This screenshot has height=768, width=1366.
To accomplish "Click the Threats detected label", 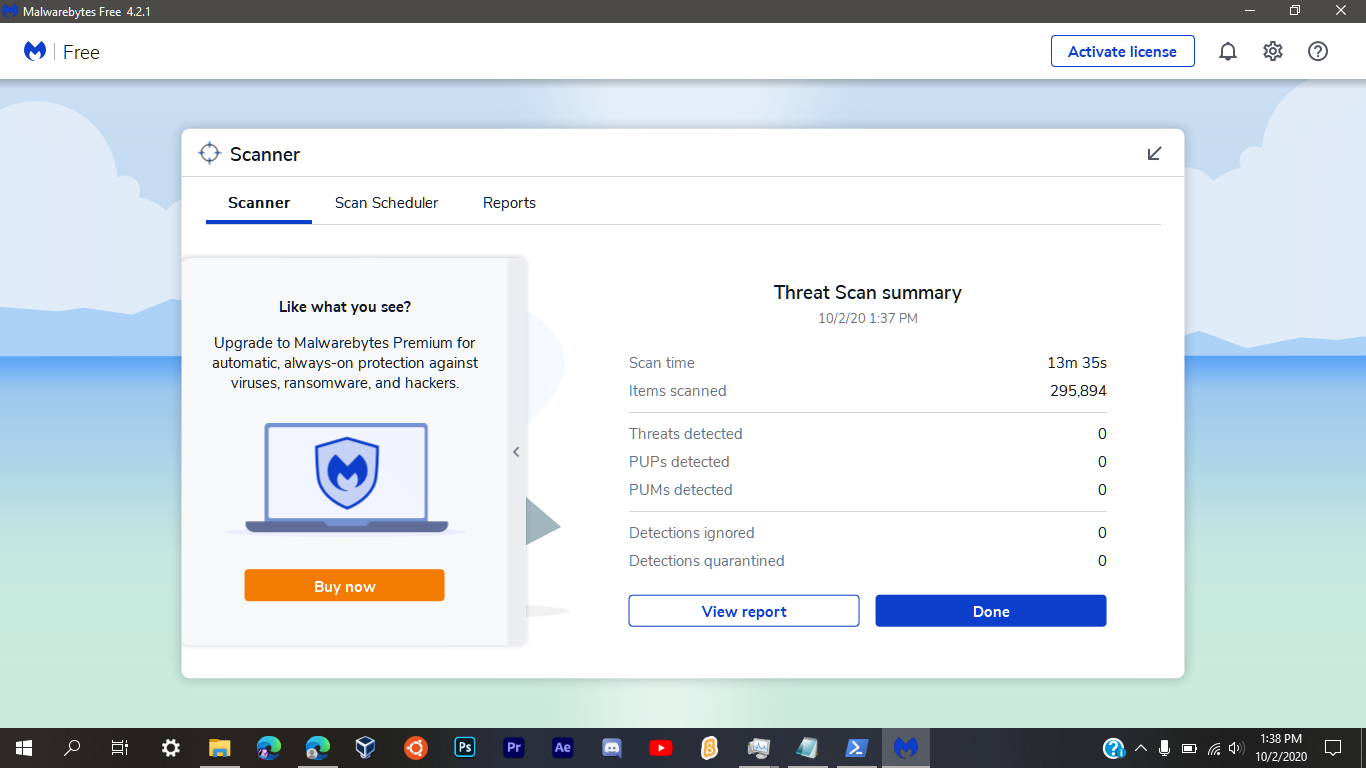I will click(x=686, y=434).
